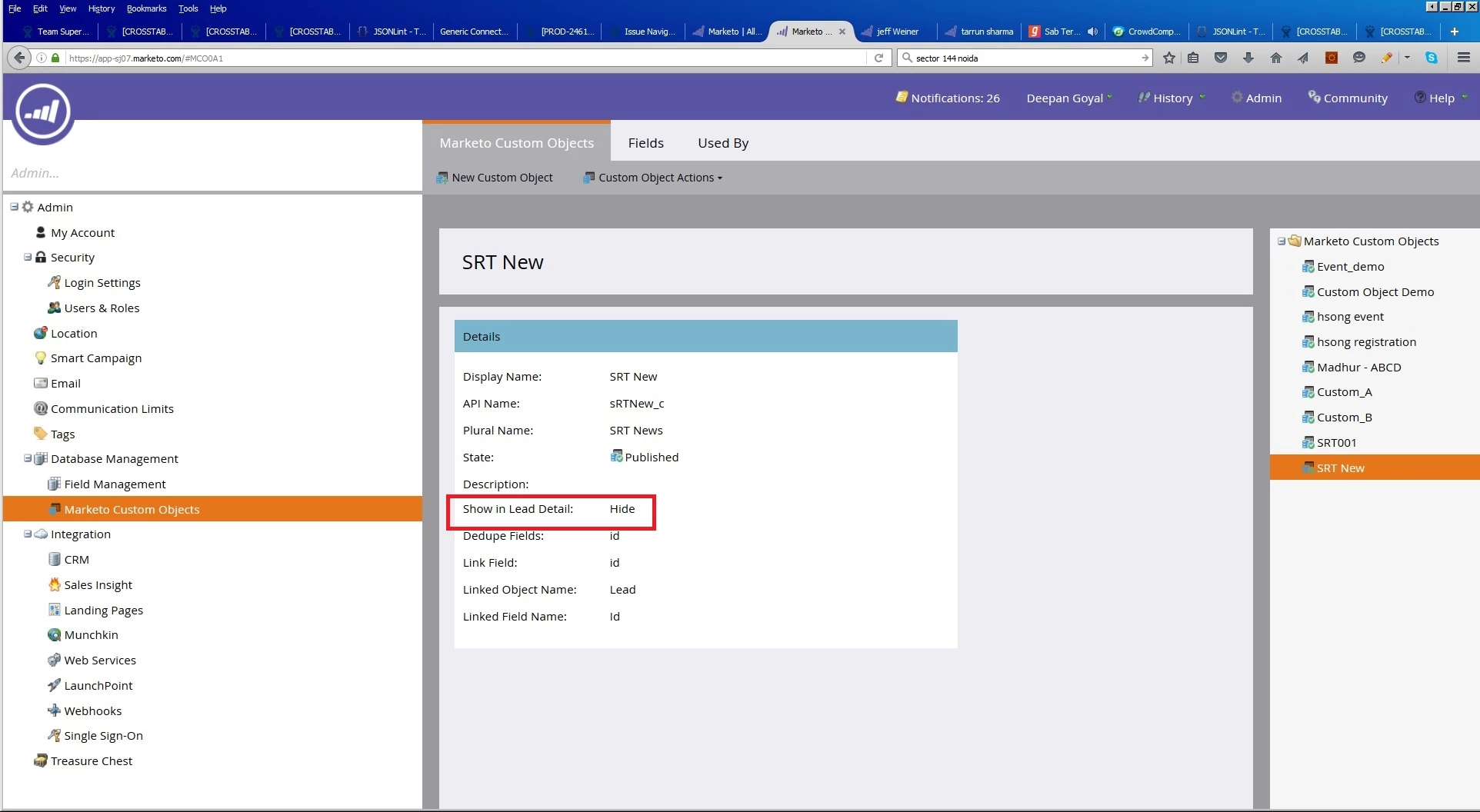Click the browser search box

(x=1026, y=58)
